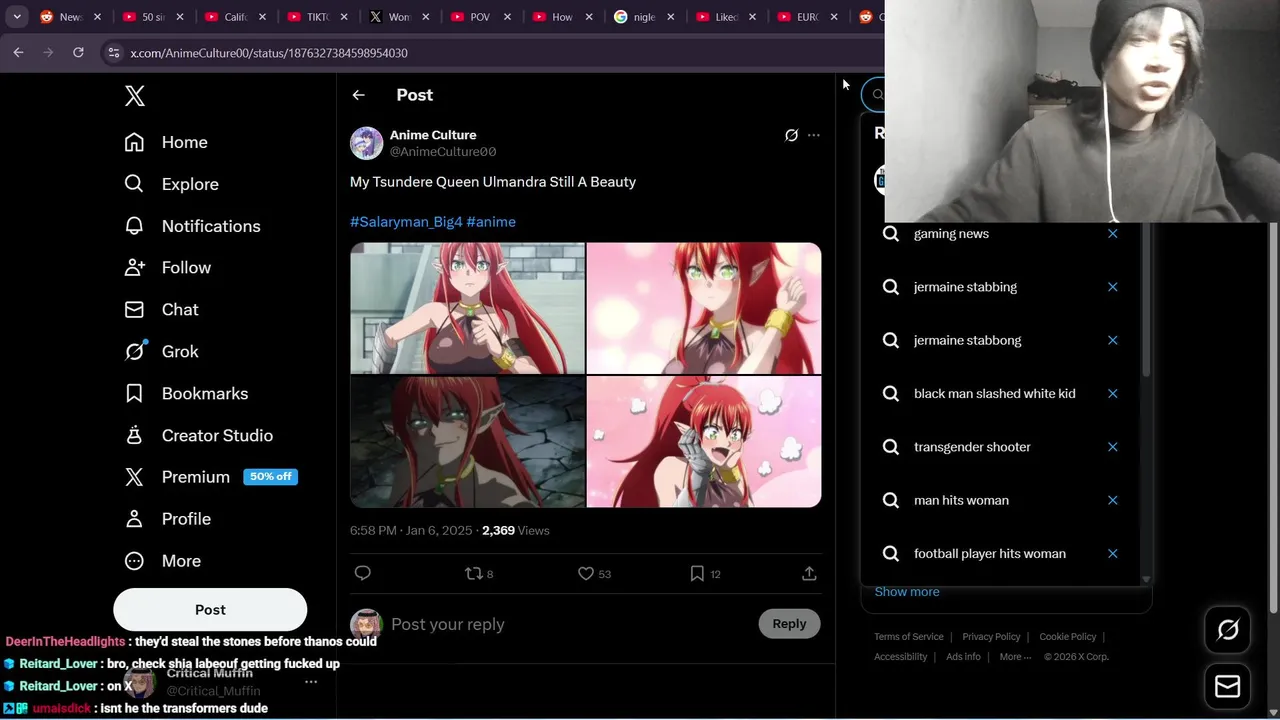1280x720 pixels.
Task: Like the post with the heart icon
Action: click(x=594, y=573)
